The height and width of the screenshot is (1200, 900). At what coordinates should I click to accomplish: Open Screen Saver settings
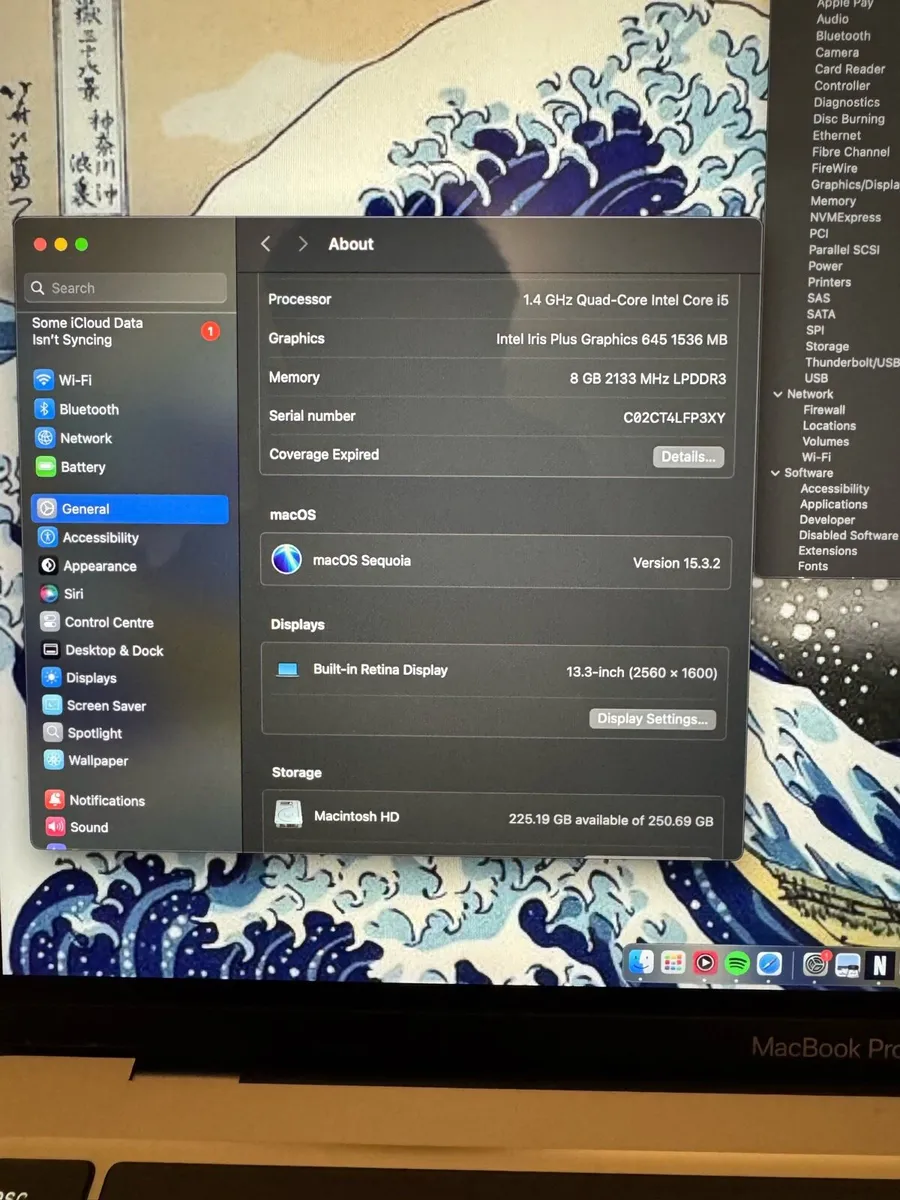[94, 706]
